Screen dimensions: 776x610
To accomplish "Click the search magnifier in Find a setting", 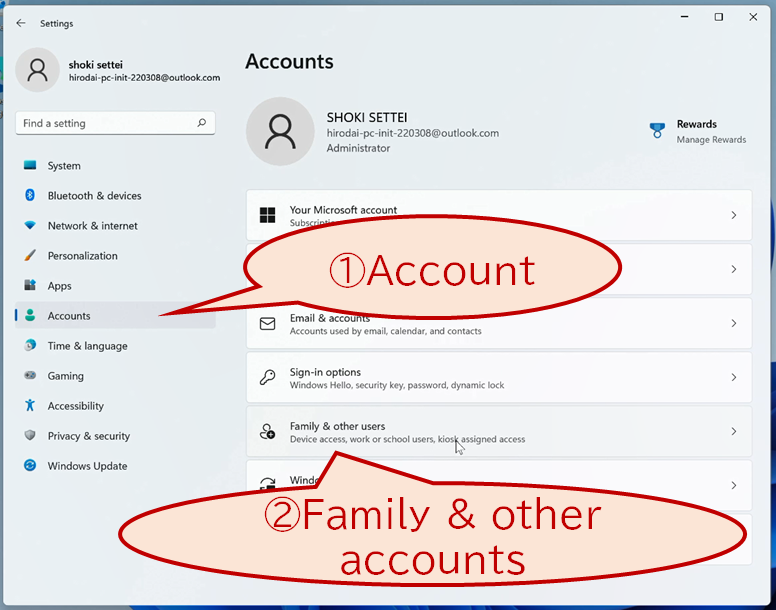I will tap(201, 123).
